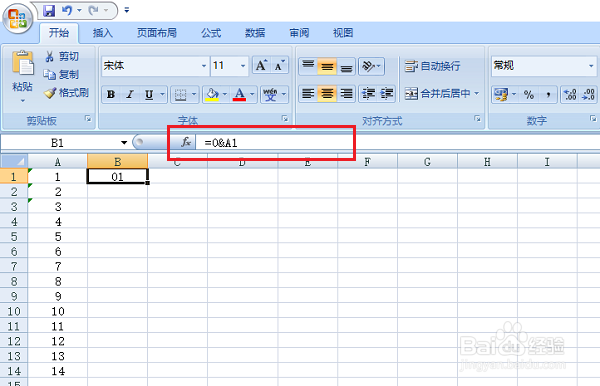Click the 粘贴 paste clipboard icon
600x386 pixels.
(x=23, y=63)
